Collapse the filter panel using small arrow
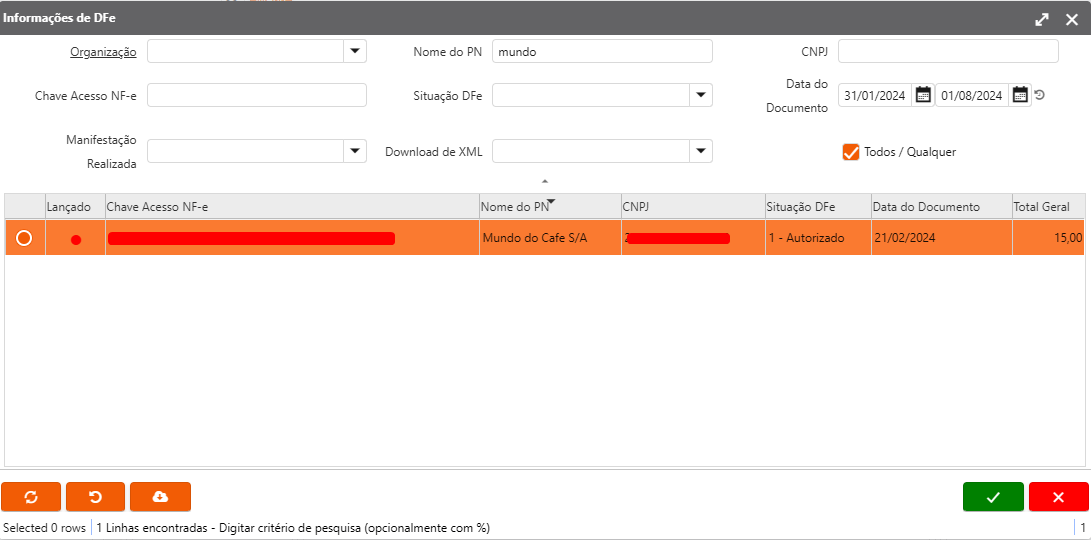 pyautogui.click(x=545, y=181)
